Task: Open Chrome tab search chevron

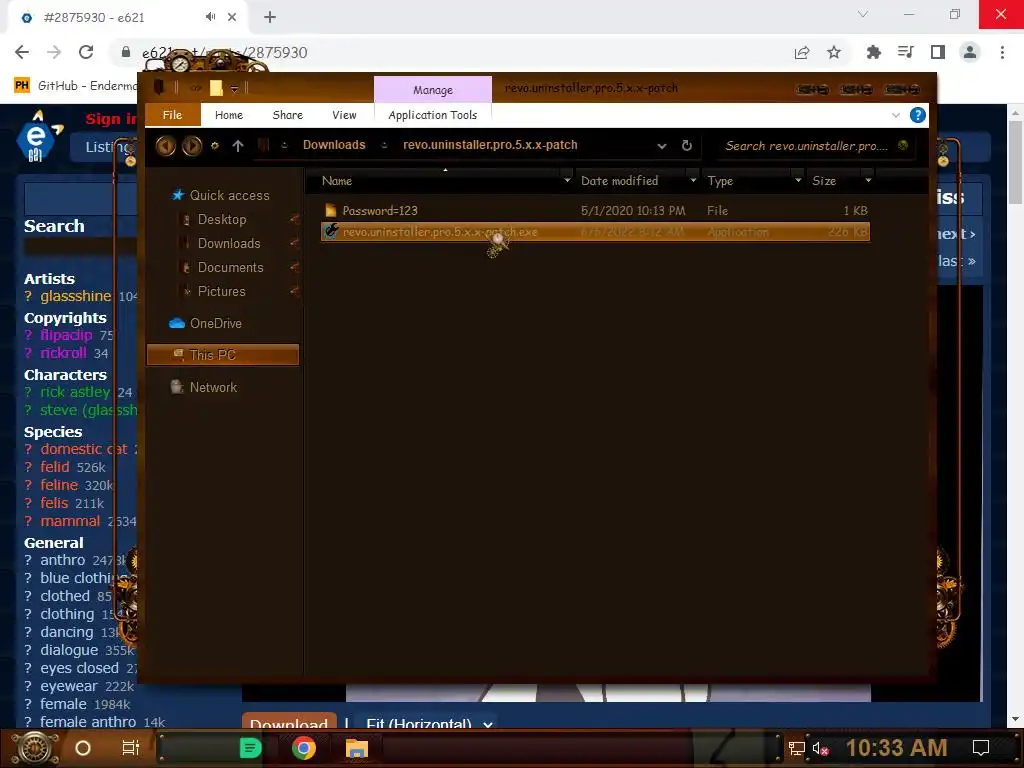Action: point(863,14)
